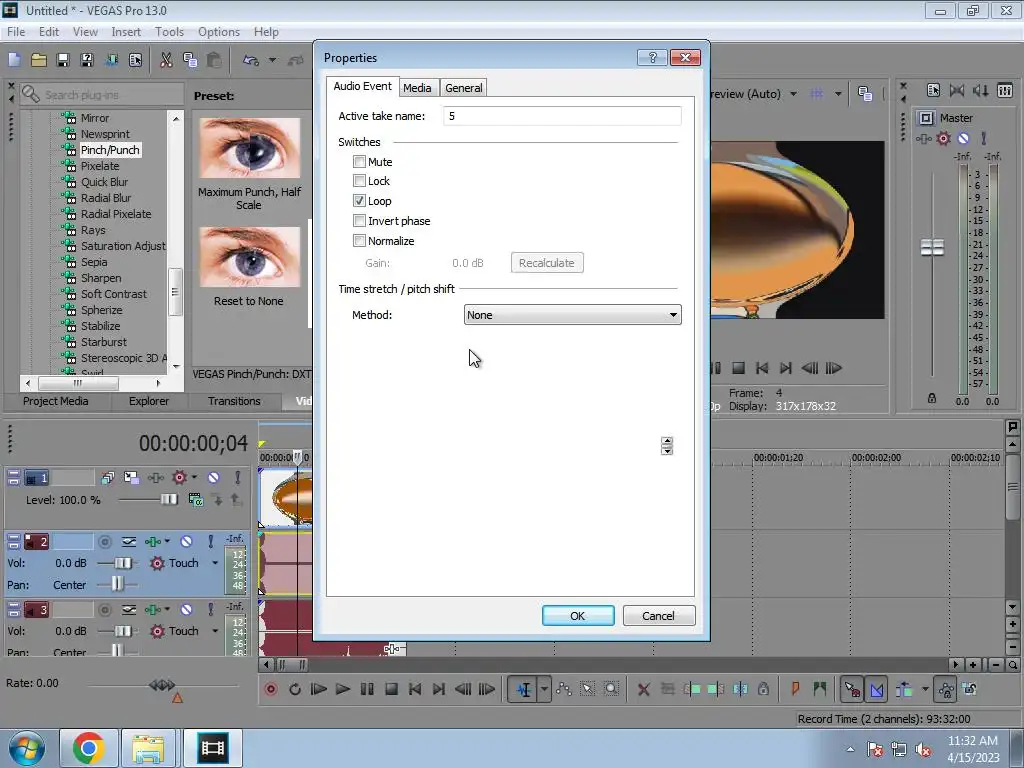
Task: Click the Lock event padlock icon
Action: pyautogui.click(x=763, y=689)
